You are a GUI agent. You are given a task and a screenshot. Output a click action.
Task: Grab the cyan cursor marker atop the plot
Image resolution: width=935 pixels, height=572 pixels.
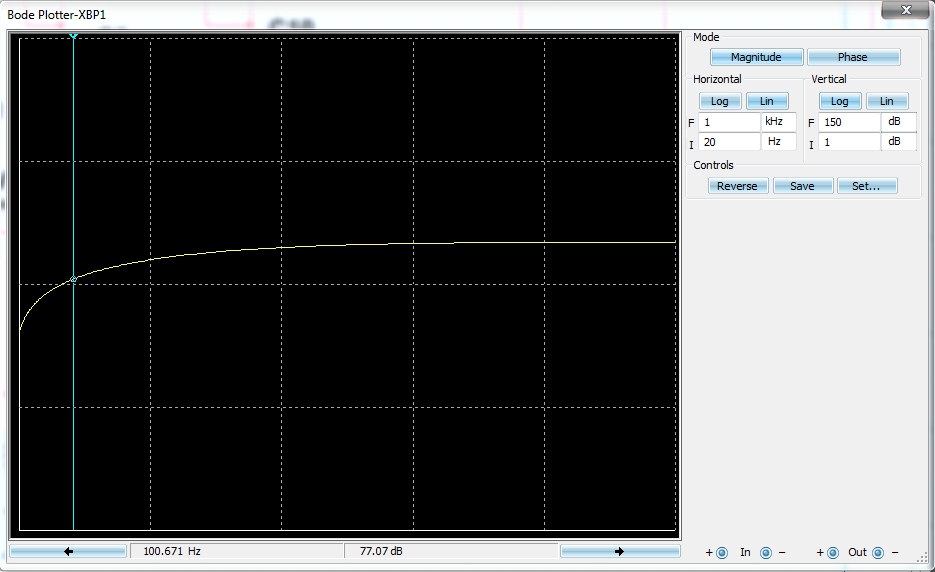(x=73, y=36)
